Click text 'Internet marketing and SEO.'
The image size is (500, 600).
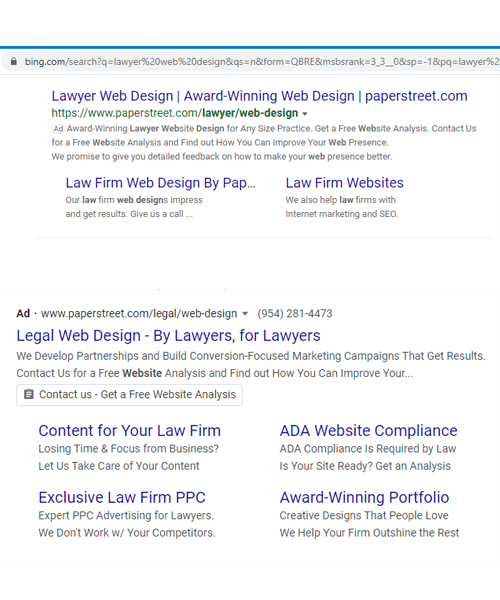pos(342,214)
